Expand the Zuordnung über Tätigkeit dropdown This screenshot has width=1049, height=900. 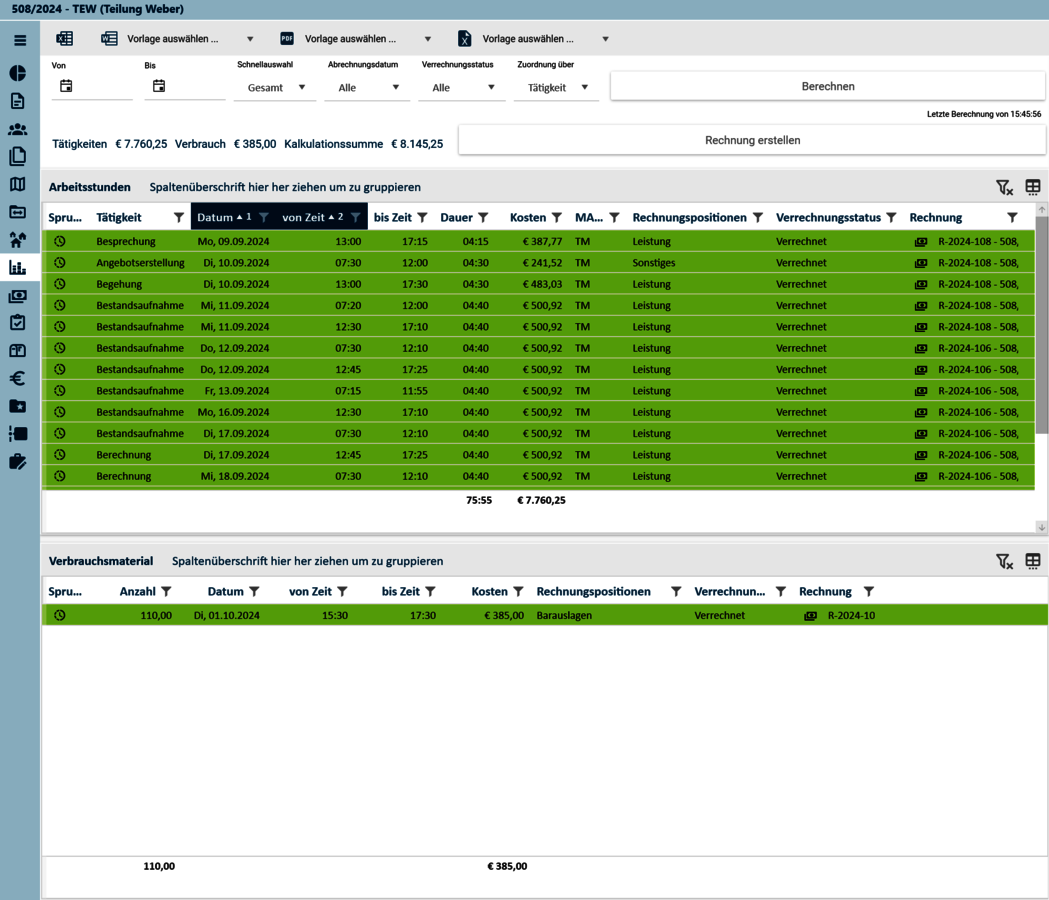click(x=557, y=88)
